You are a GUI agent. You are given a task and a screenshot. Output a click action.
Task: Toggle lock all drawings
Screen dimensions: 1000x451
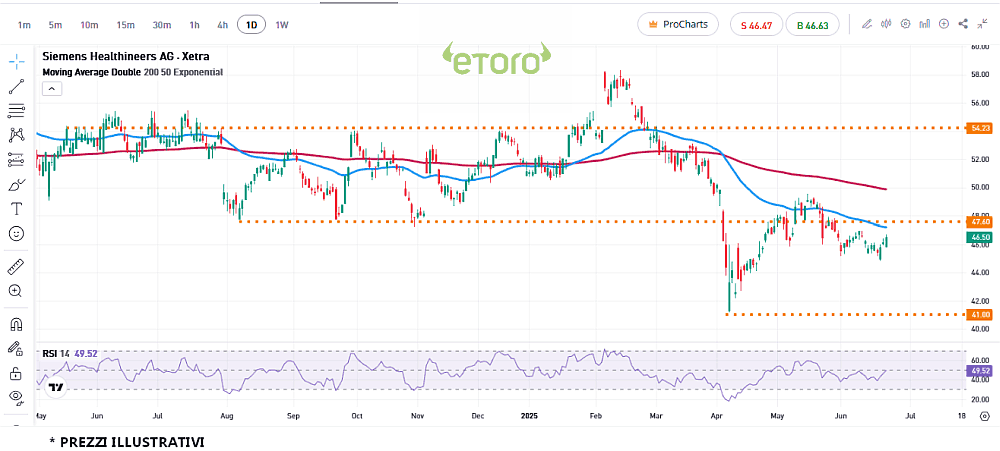pos(16,373)
